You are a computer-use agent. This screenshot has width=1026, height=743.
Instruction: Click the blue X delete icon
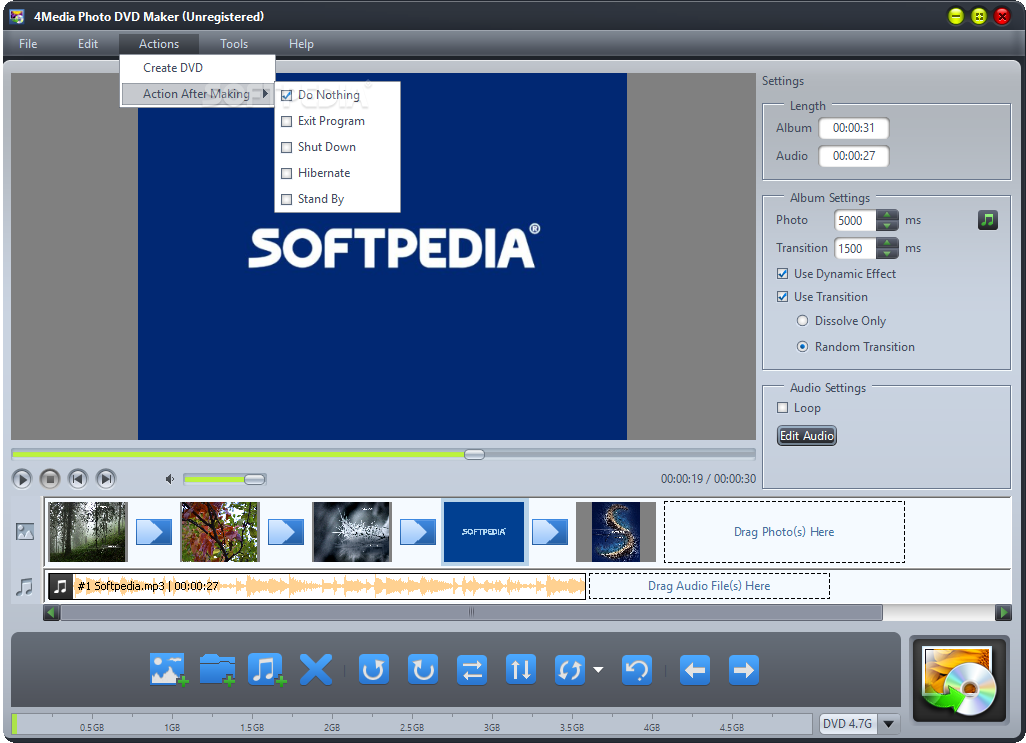pos(315,670)
